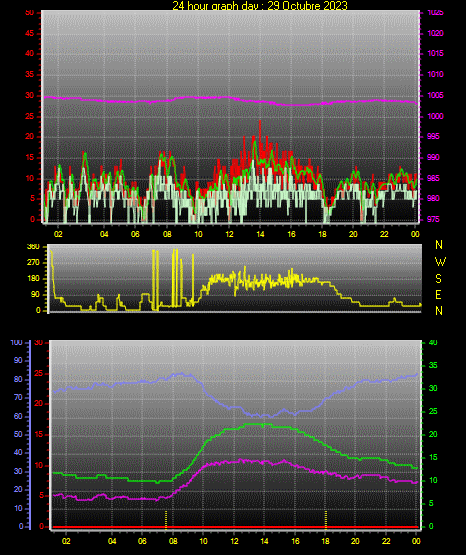Click the yellow dotted sunset marker near 18

(326, 519)
